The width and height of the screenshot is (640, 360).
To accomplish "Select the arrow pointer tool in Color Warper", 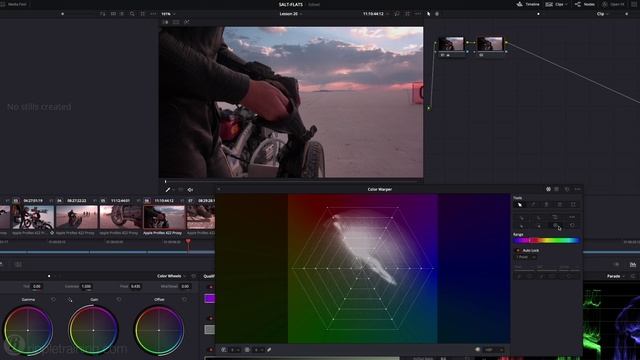I will point(520,204).
